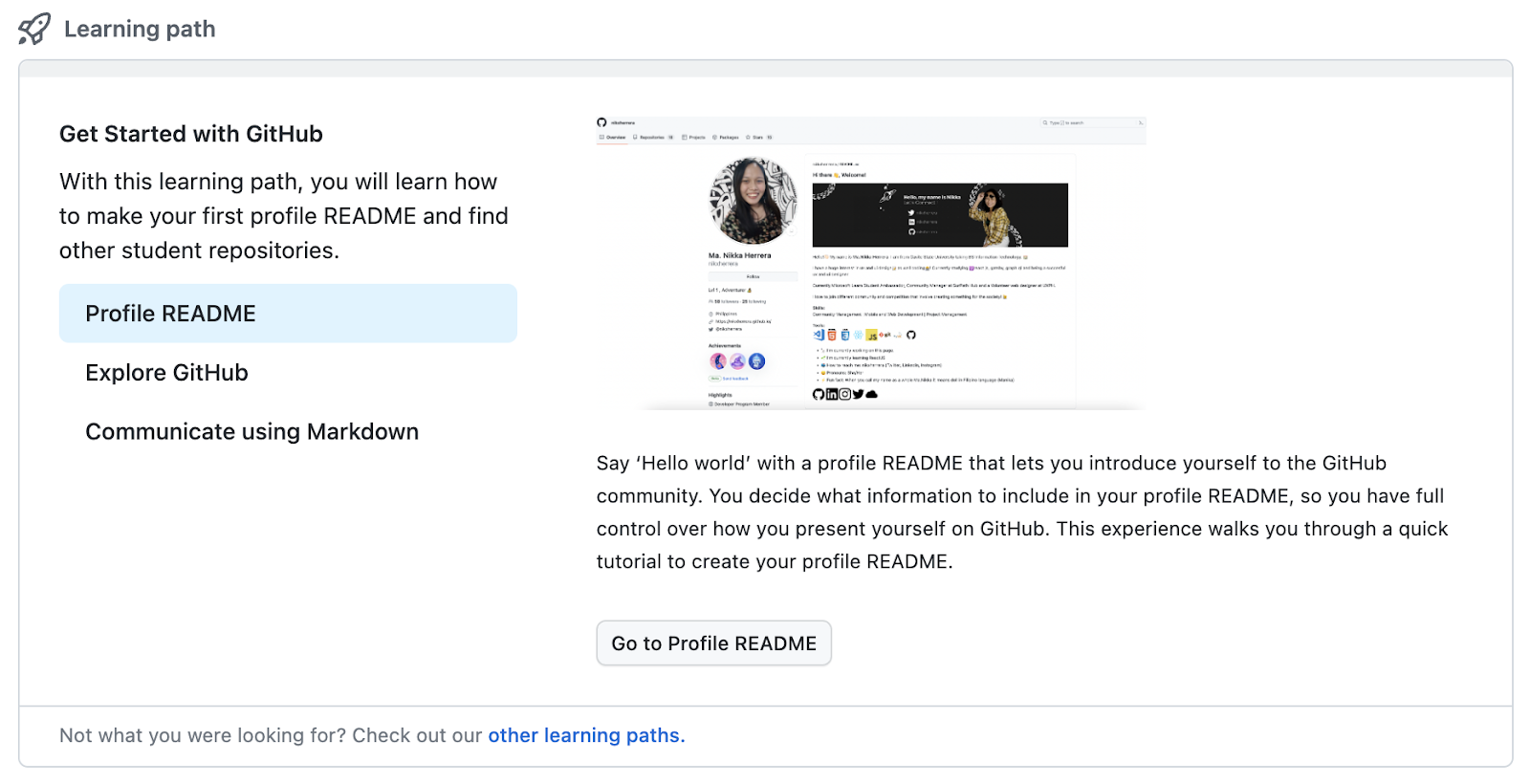
Task: Click the LinkedIn icon at README bottom
Action: click(x=832, y=394)
